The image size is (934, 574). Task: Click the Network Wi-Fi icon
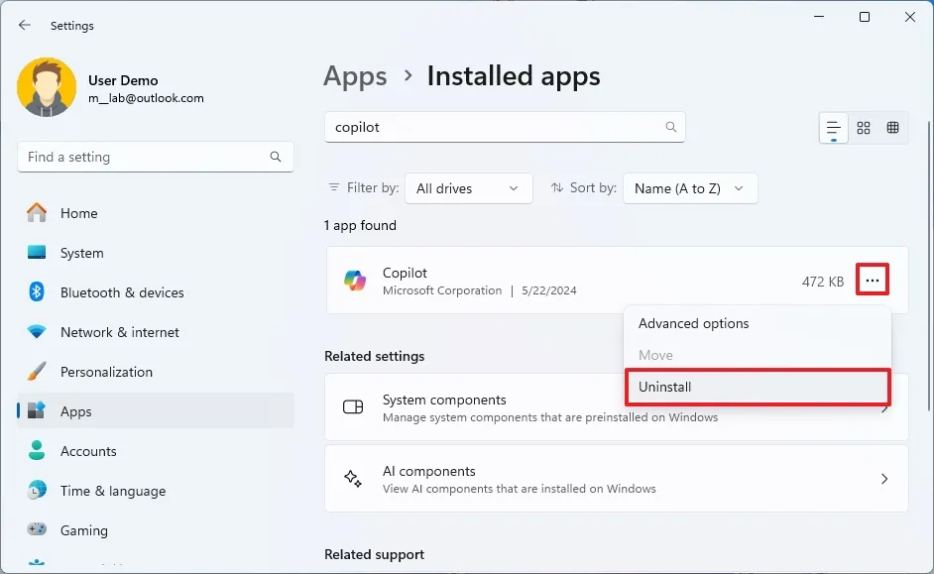pos(37,332)
